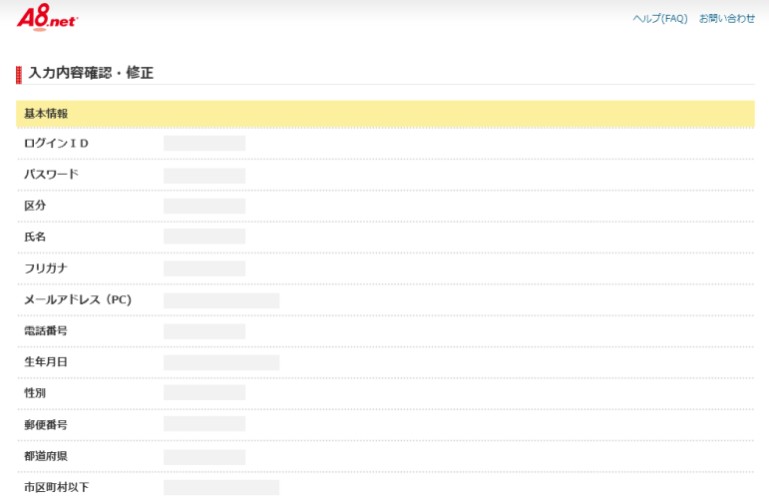Select the 生年月日 value field
Image resolution: width=769 pixels, height=502 pixels.
click(x=221, y=362)
